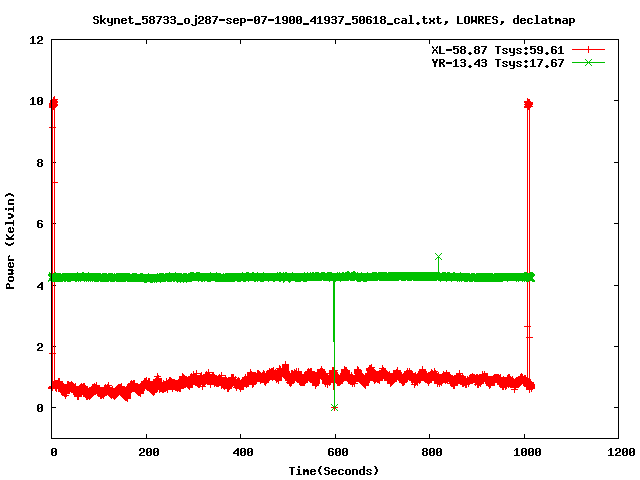Screen dimensions: 640x480
Task: Click the x-axis tick label 600
Action: (338, 452)
